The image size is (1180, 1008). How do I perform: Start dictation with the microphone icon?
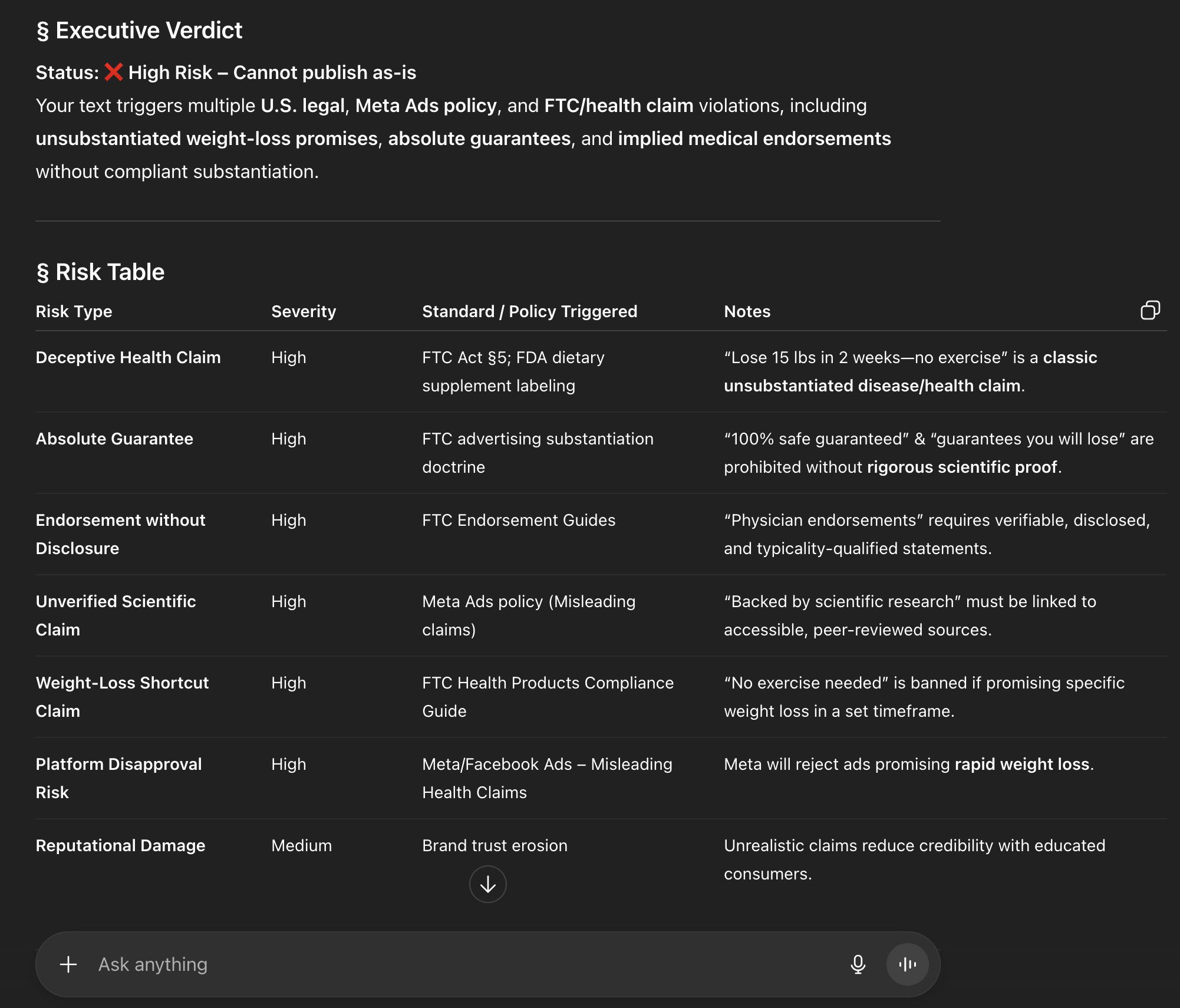pos(858,964)
